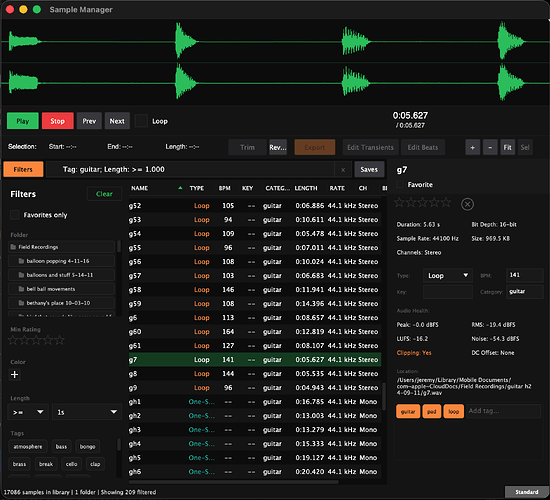Clear the rating with the circled X icon

pos(467,204)
